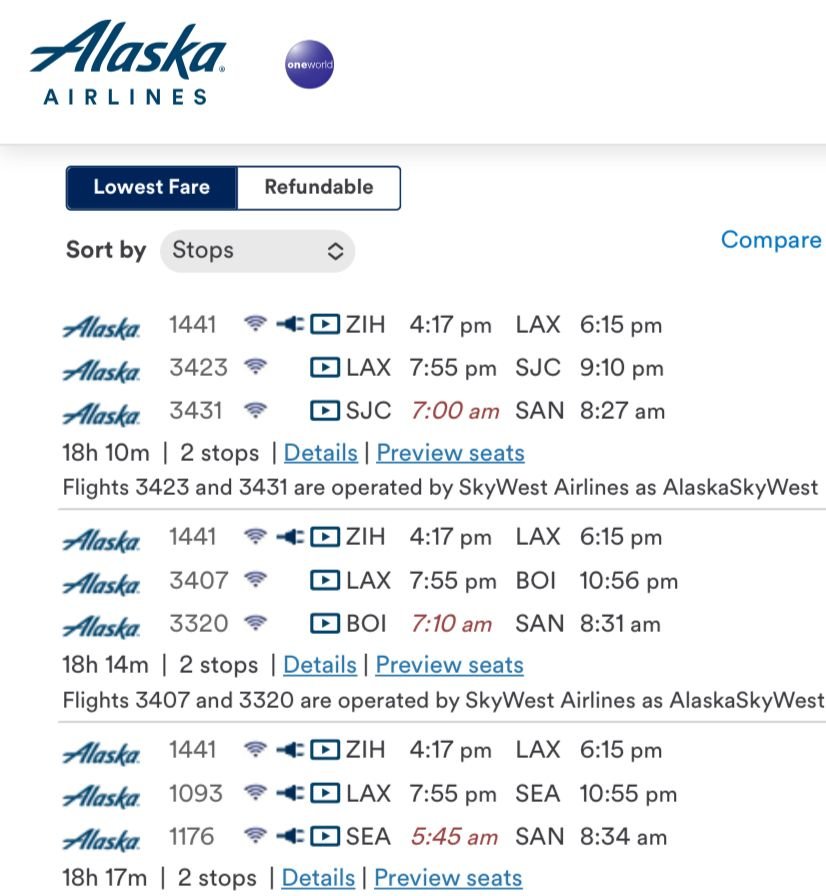
Task: Switch to Refundable fares
Action: [318, 187]
